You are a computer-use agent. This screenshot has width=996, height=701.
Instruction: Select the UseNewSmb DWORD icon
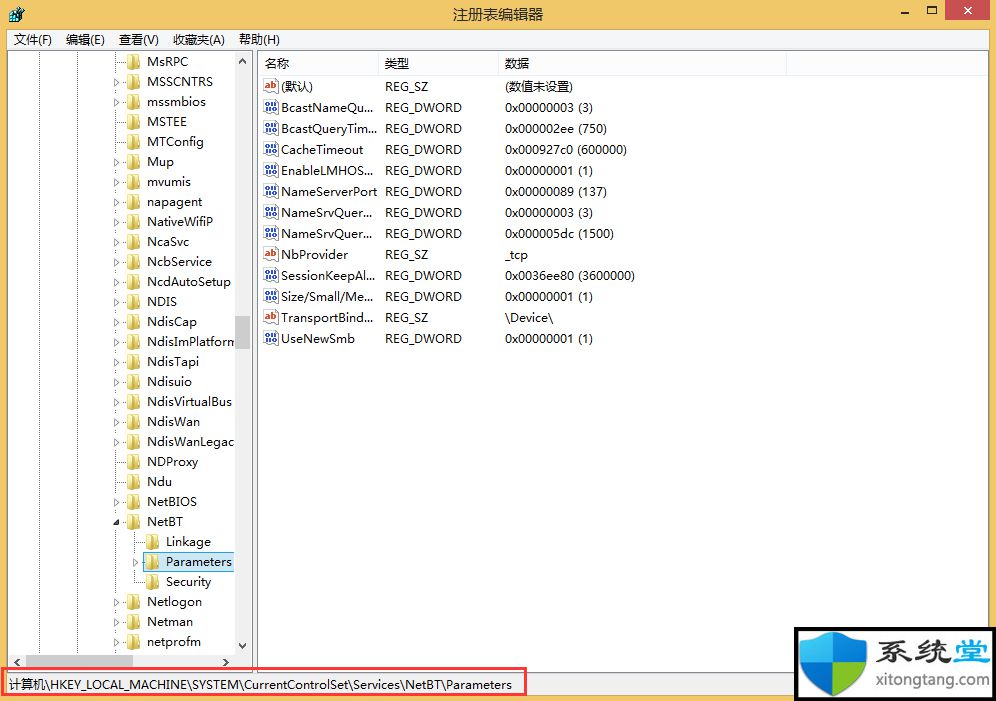tap(271, 337)
